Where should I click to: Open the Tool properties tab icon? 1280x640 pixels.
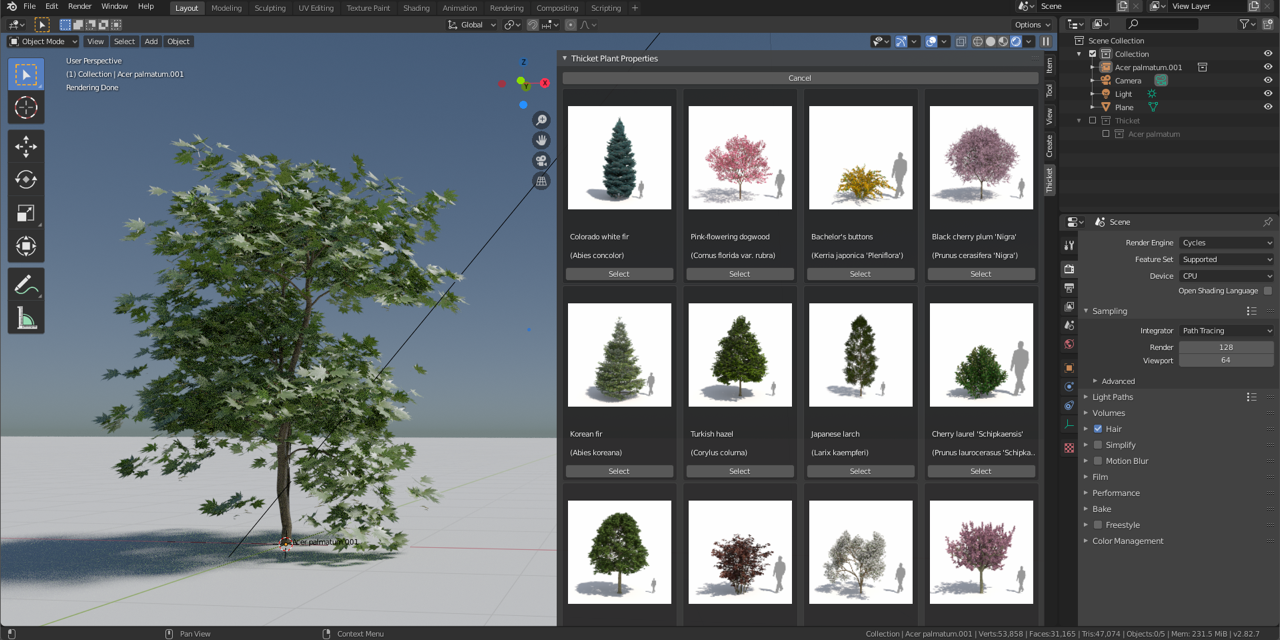[1069, 246]
